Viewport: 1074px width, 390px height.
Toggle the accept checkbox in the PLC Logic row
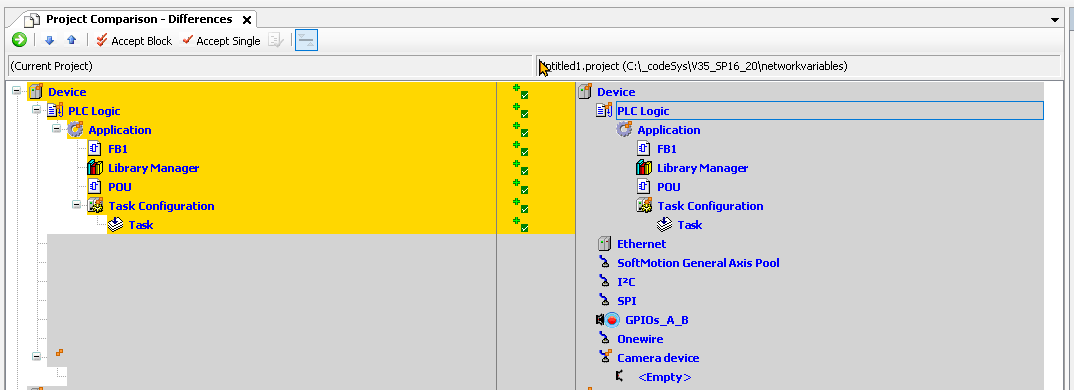click(524, 114)
